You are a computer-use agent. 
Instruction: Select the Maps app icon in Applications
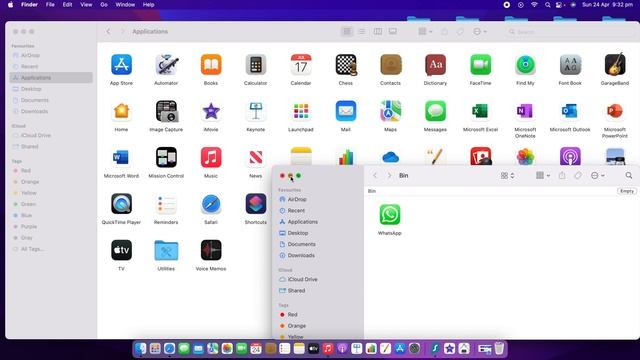click(x=391, y=111)
